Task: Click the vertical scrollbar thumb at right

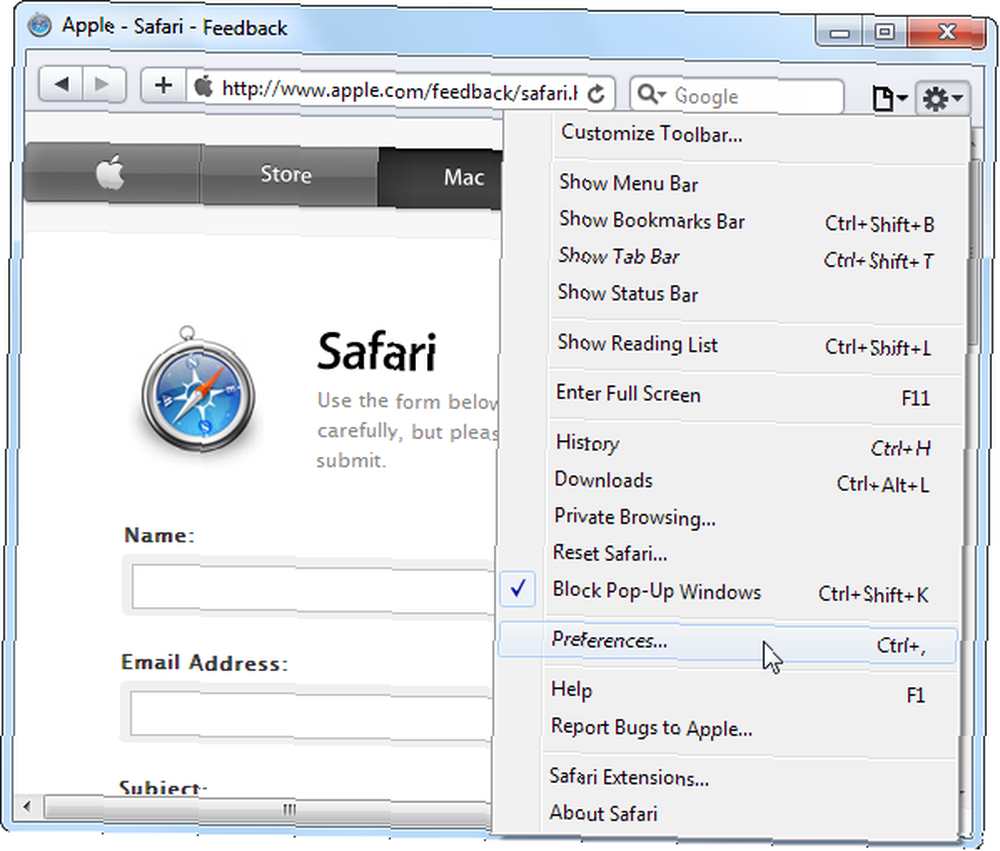Action: [x=973, y=252]
